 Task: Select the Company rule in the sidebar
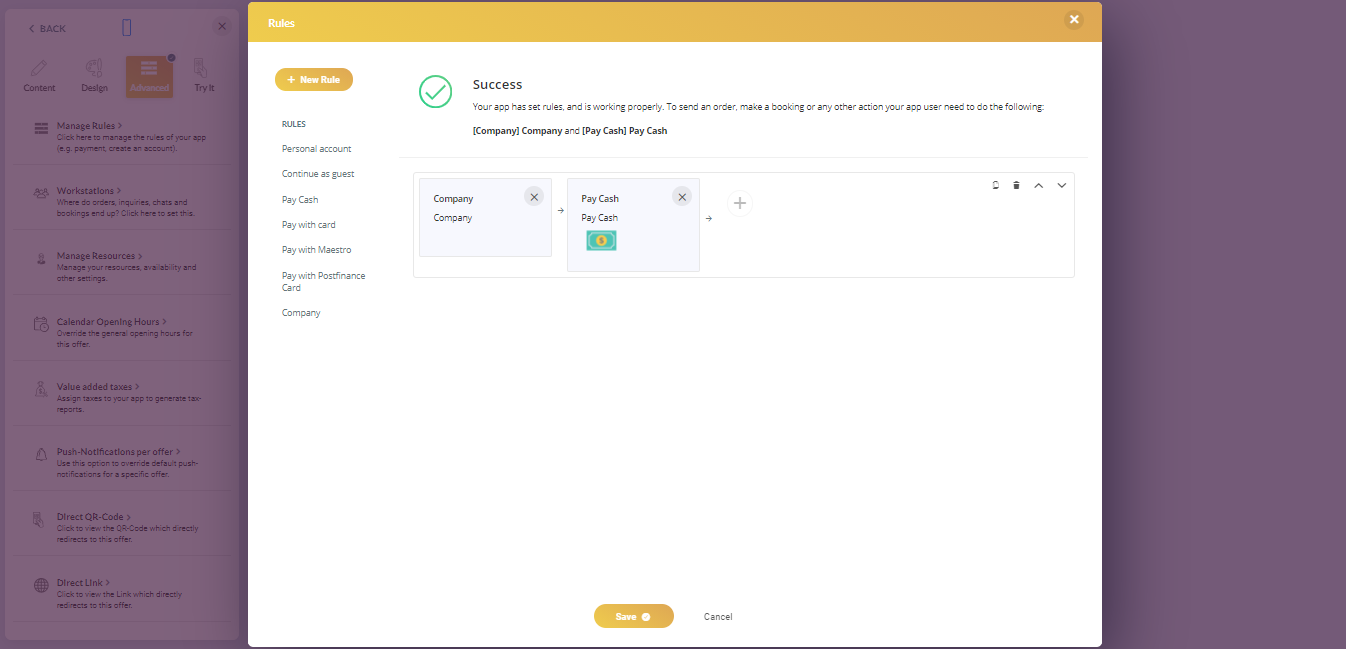tap(301, 313)
